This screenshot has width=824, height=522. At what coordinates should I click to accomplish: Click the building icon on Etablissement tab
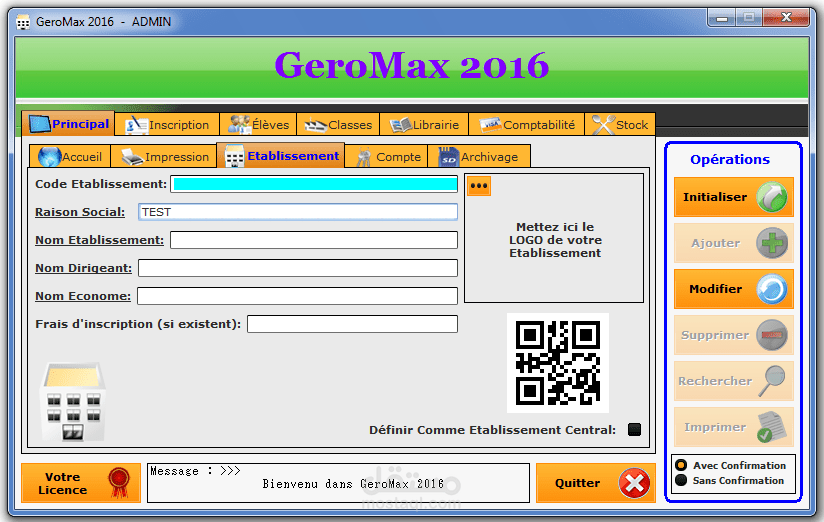pyautogui.click(x=234, y=156)
